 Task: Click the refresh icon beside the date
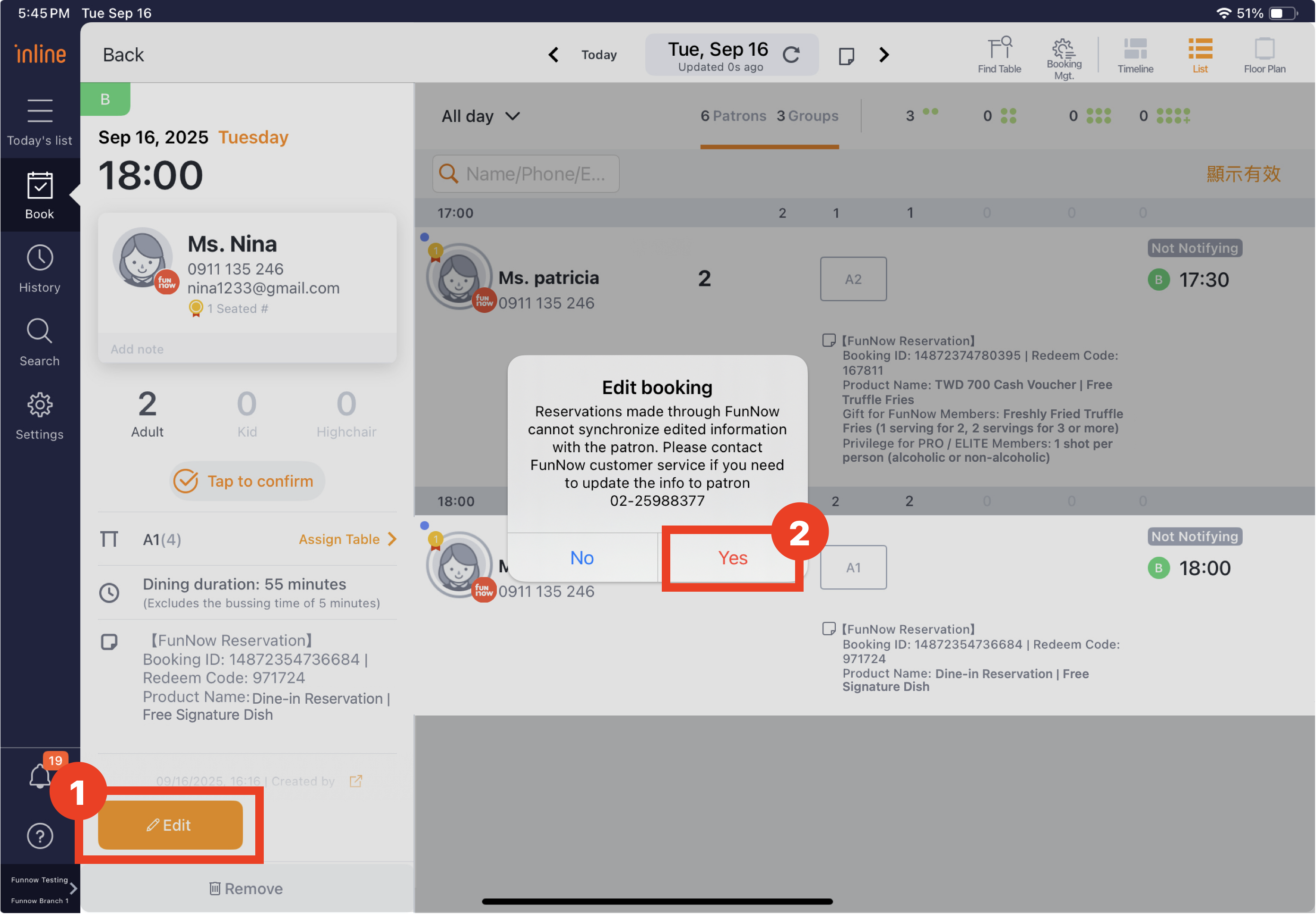click(791, 55)
